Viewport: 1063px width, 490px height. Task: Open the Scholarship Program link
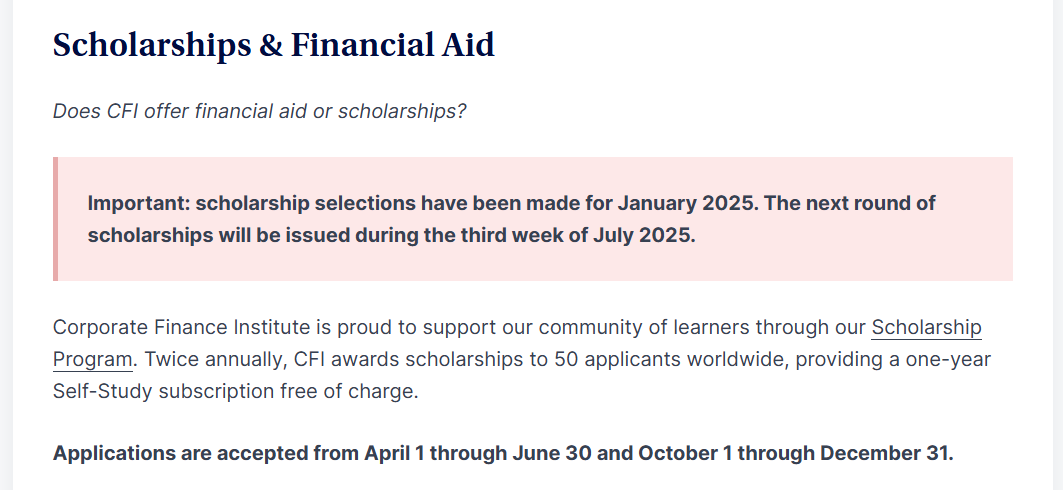[926, 327]
